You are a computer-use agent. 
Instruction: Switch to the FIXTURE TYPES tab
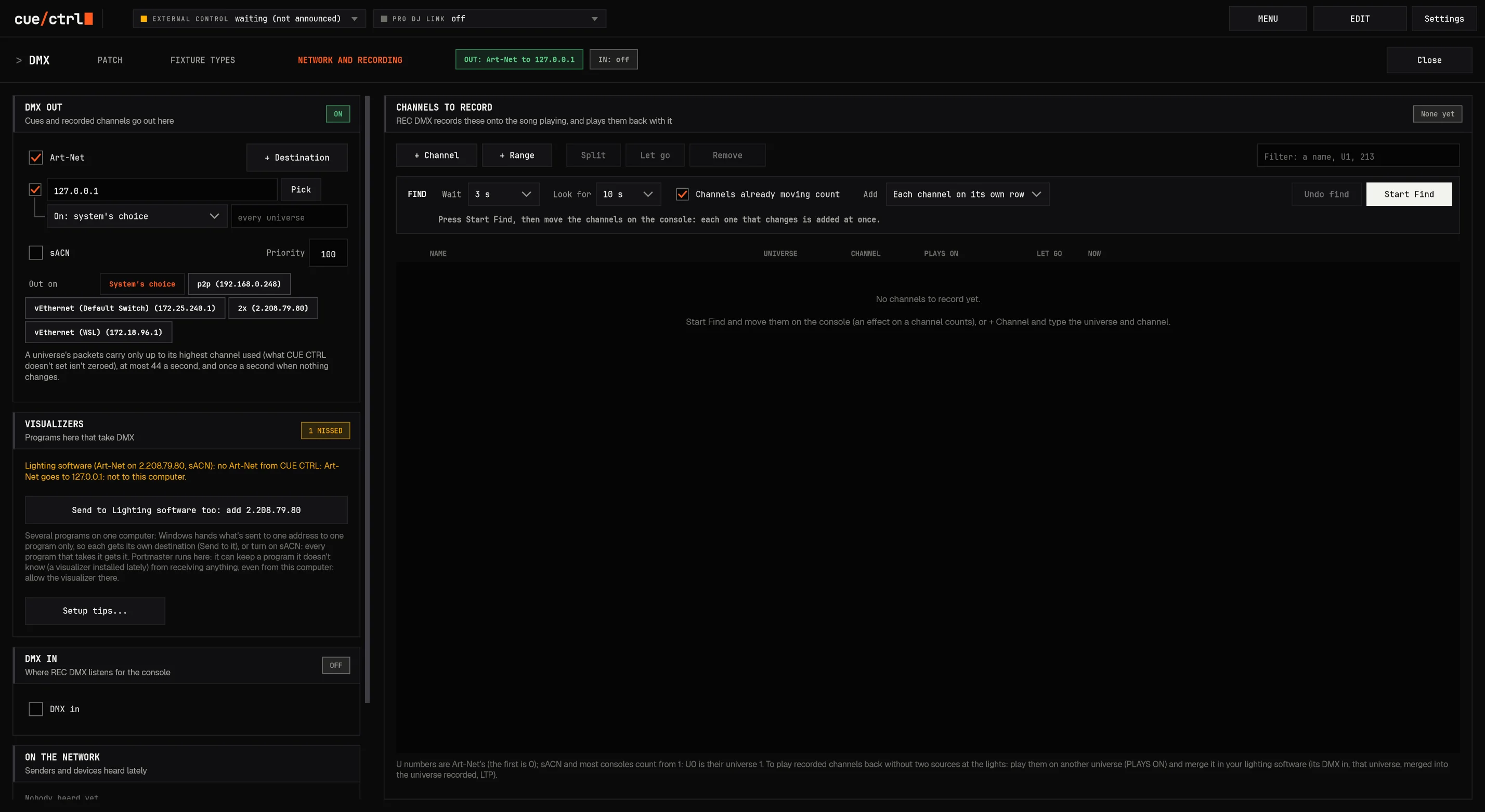202,60
